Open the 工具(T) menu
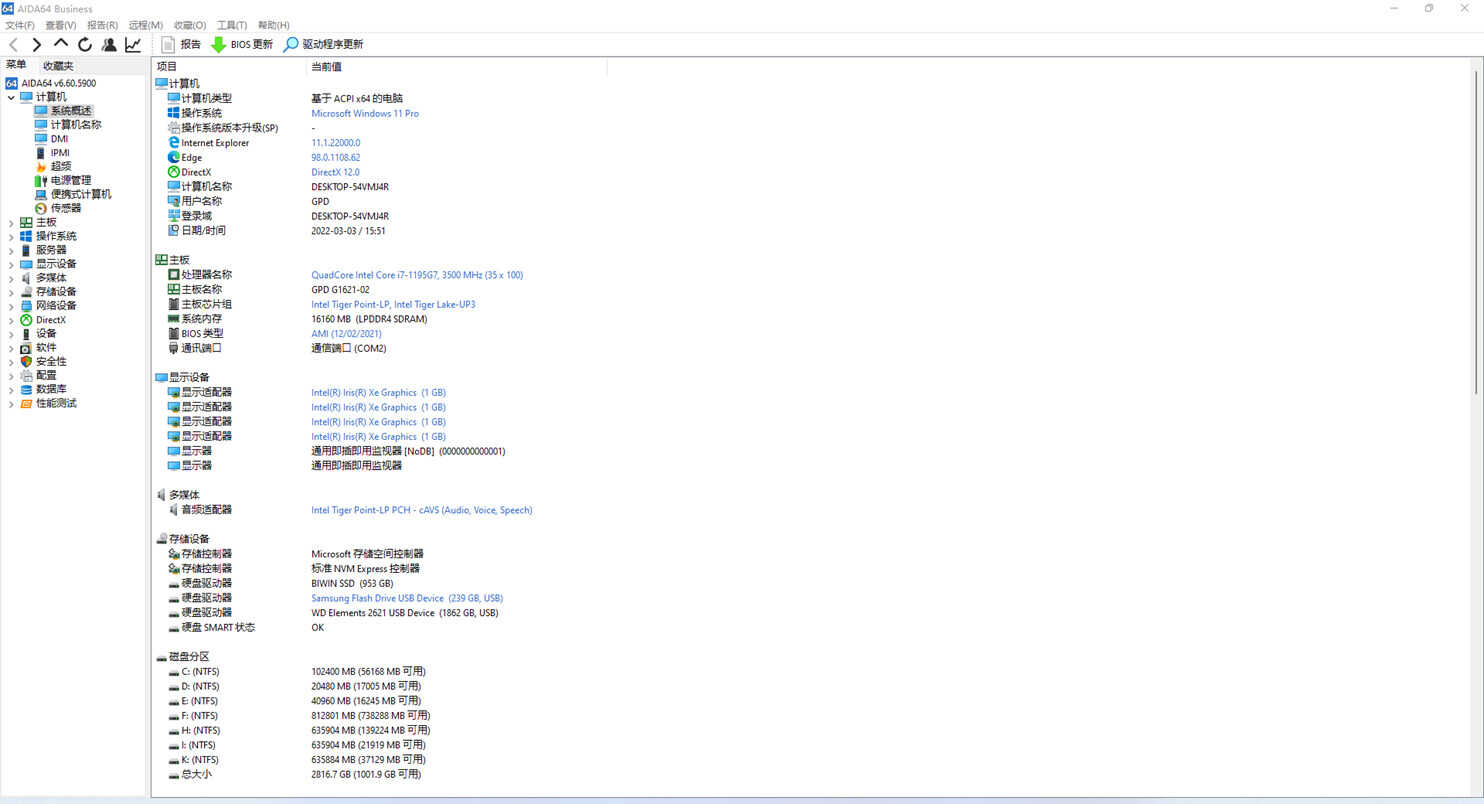 tap(232, 25)
